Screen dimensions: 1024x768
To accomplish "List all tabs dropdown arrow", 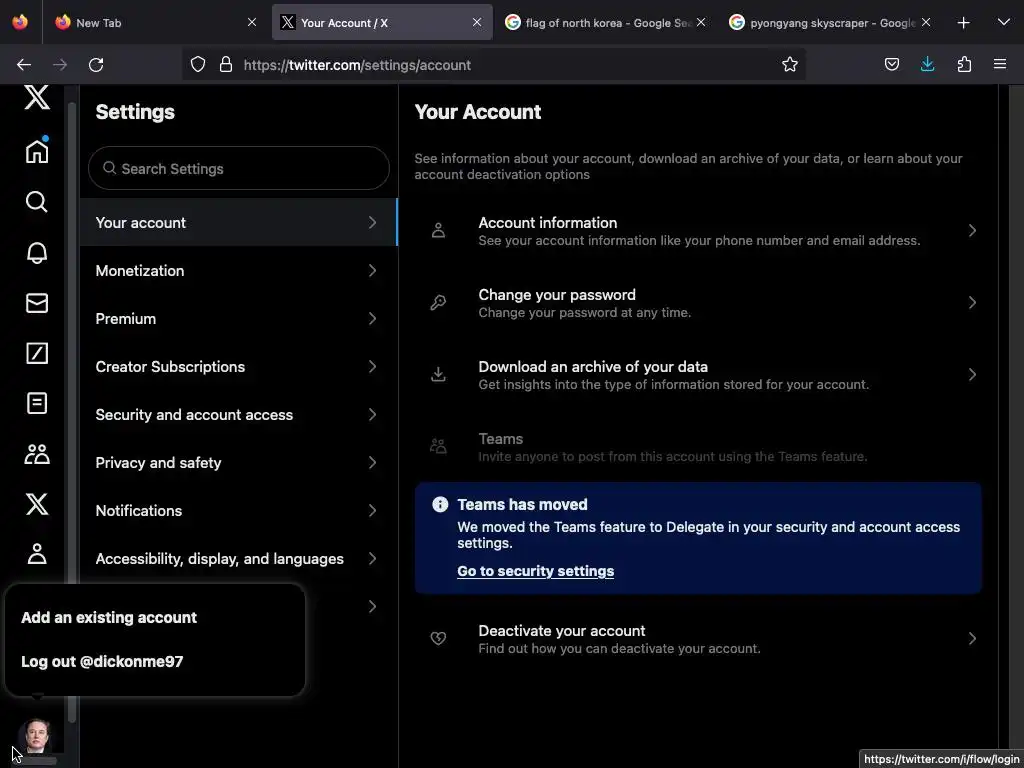I will point(1004,22).
